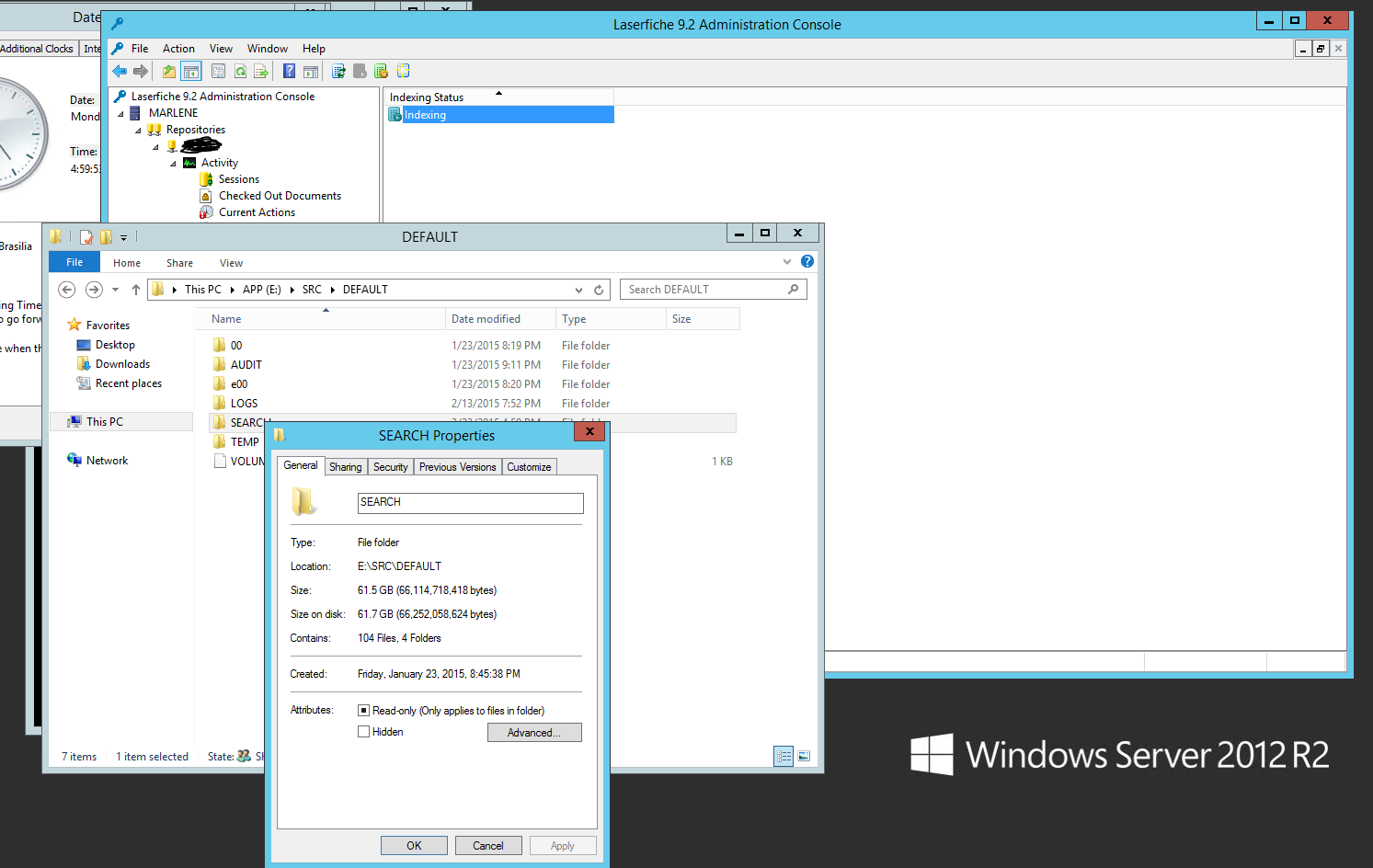
Task: Collapse the Activity tree node
Action: coord(173,164)
